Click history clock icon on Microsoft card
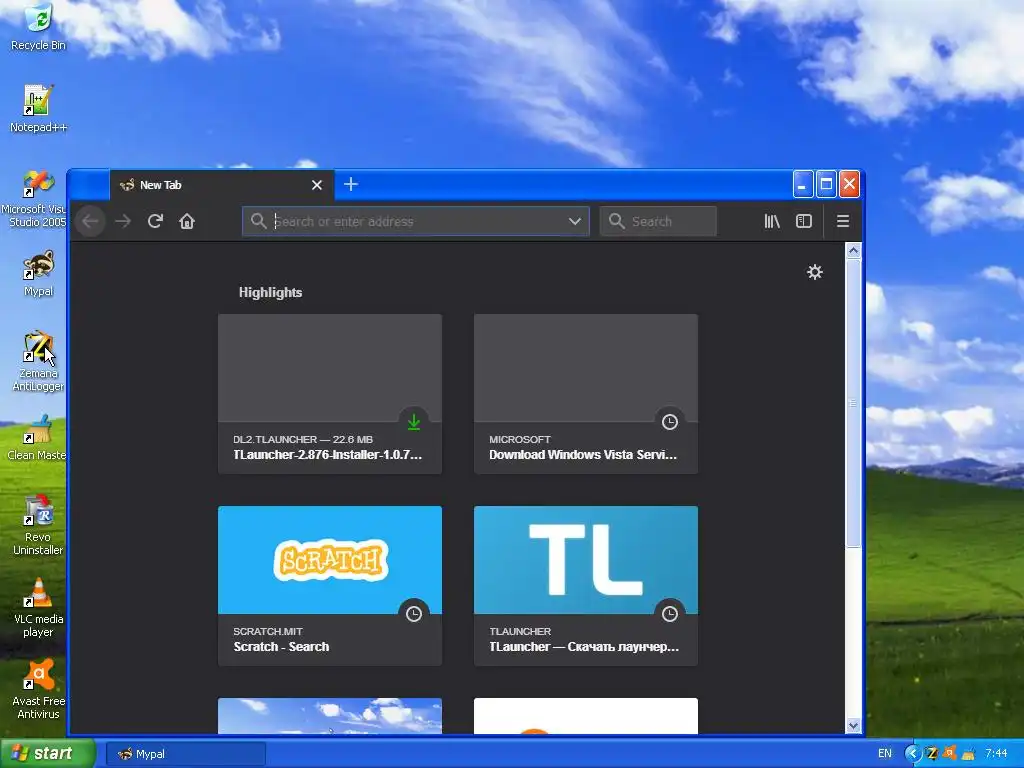 670,423
